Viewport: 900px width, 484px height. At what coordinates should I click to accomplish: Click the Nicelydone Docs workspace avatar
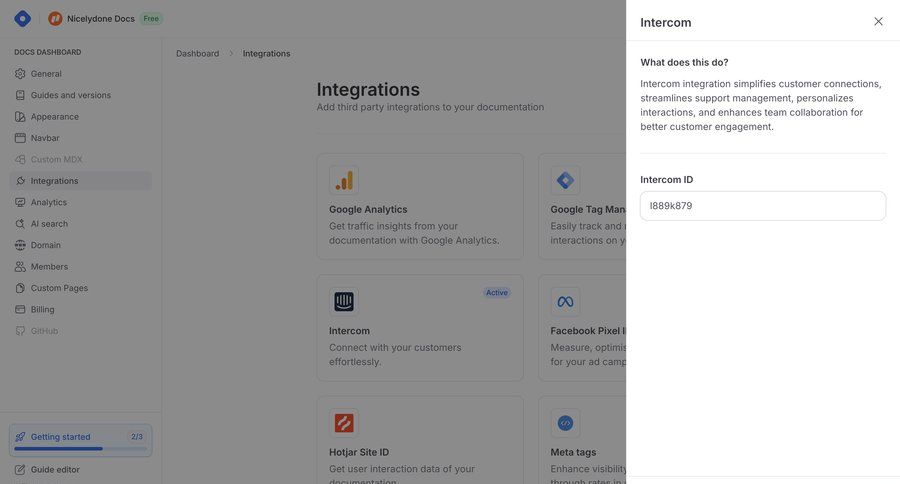pos(55,18)
